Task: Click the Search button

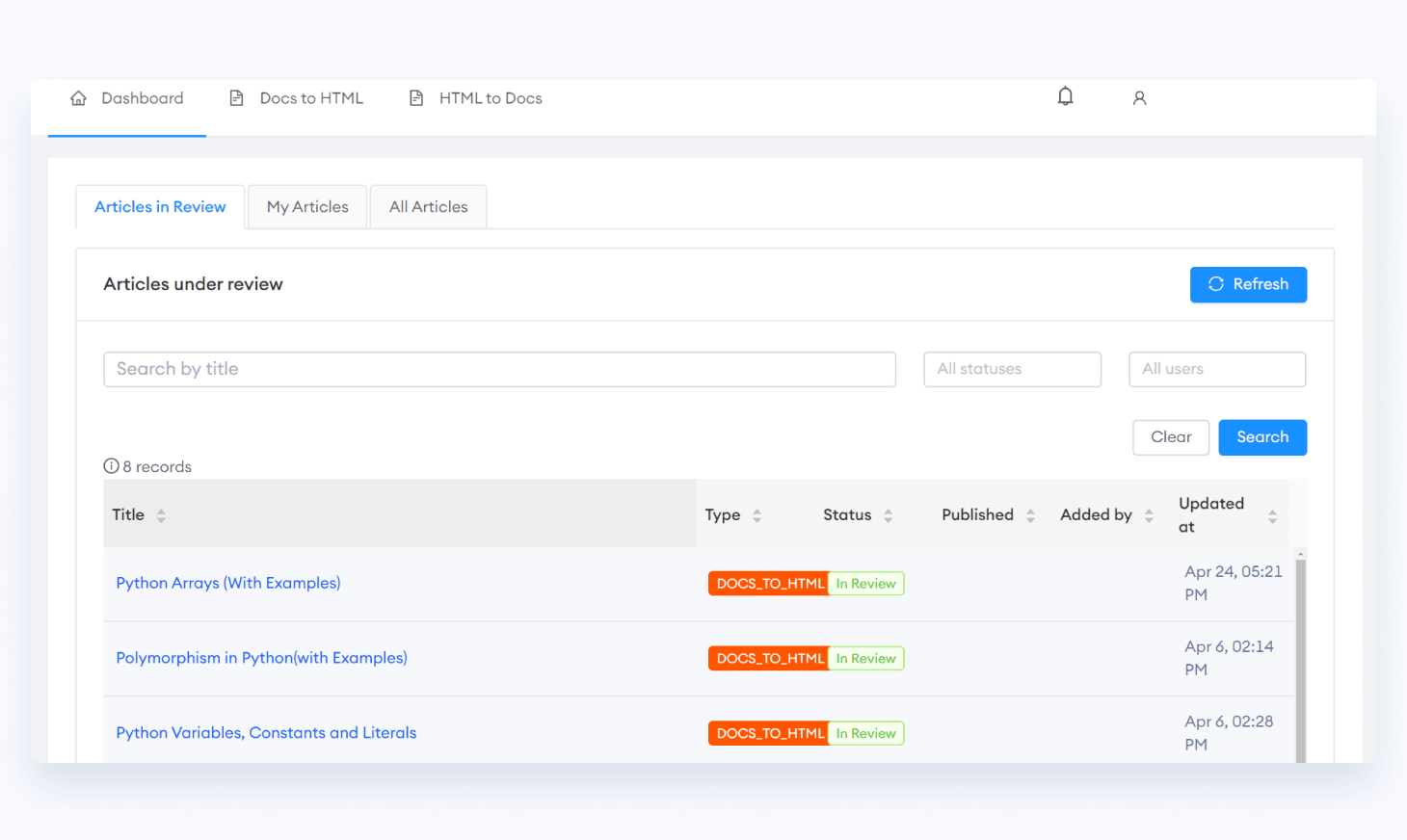Action: [x=1262, y=437]
